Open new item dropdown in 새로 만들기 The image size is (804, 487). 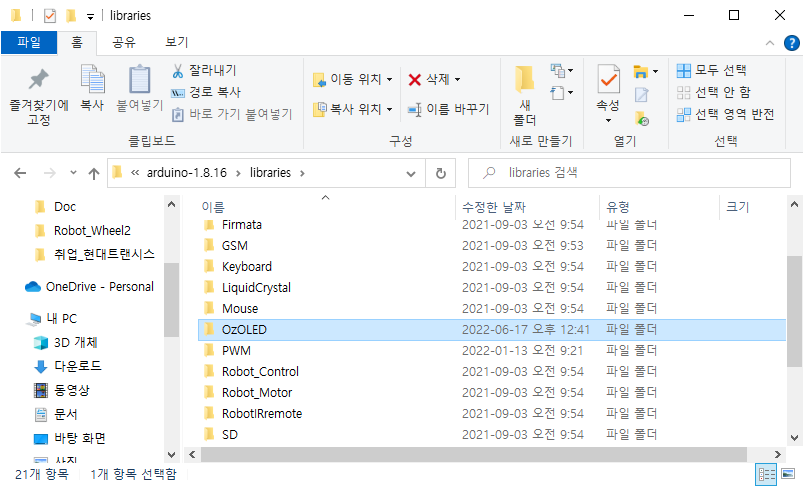pos(562,70)
